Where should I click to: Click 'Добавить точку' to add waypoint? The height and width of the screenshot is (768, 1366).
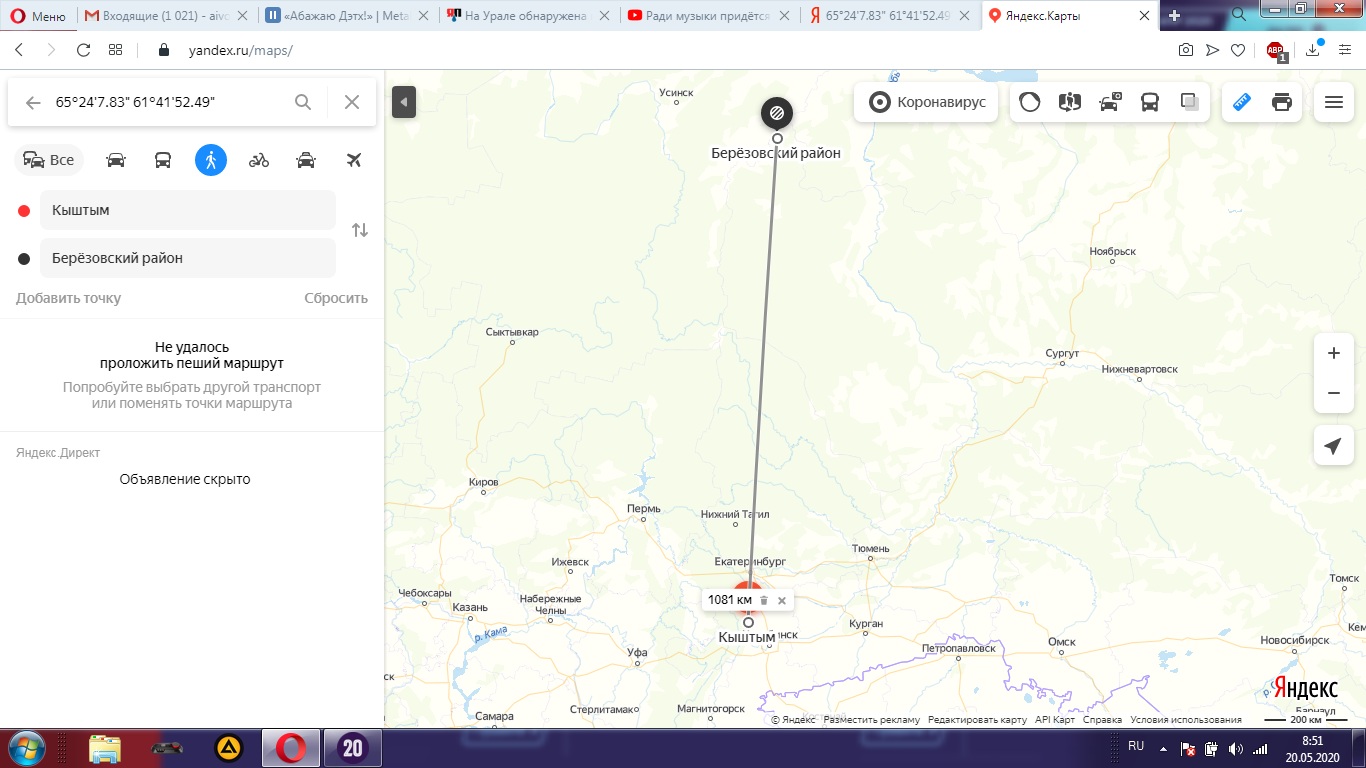(x=68, y=298)
